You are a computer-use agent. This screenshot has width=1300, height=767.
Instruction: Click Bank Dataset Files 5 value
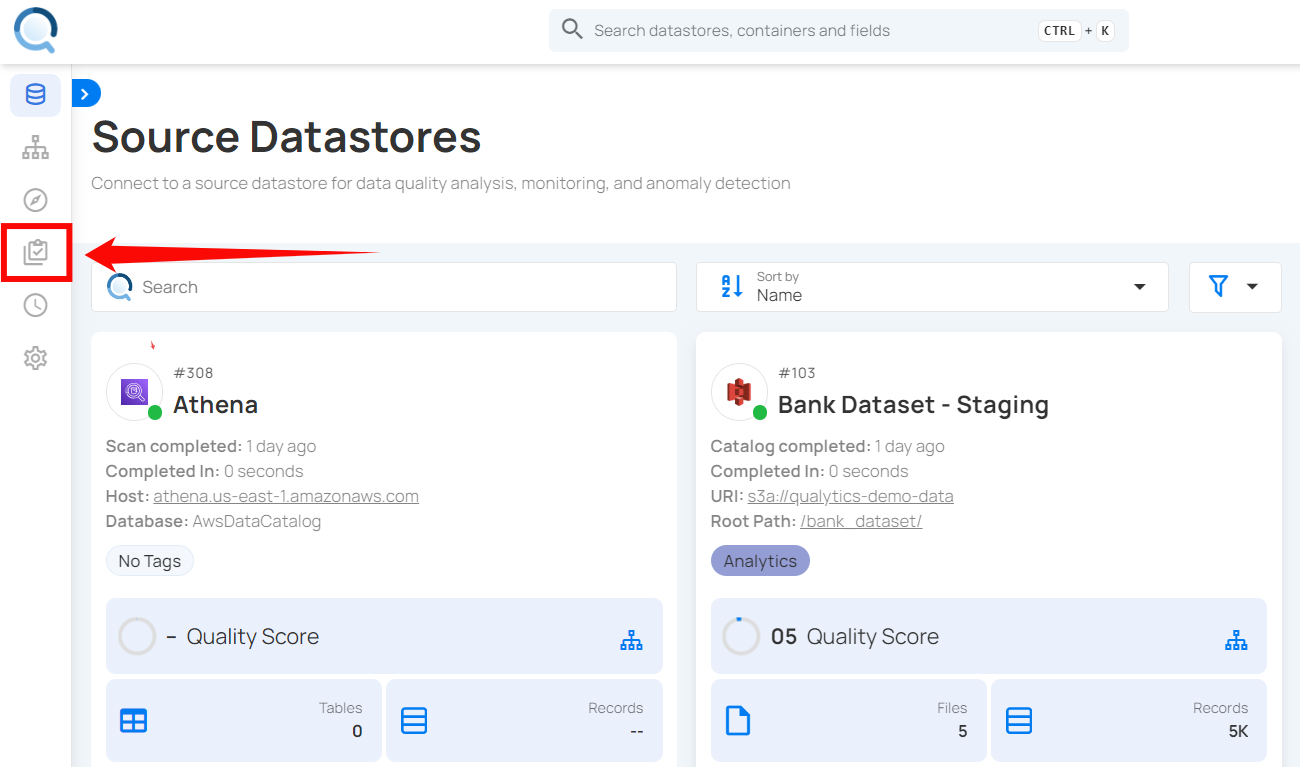point(962,731)
